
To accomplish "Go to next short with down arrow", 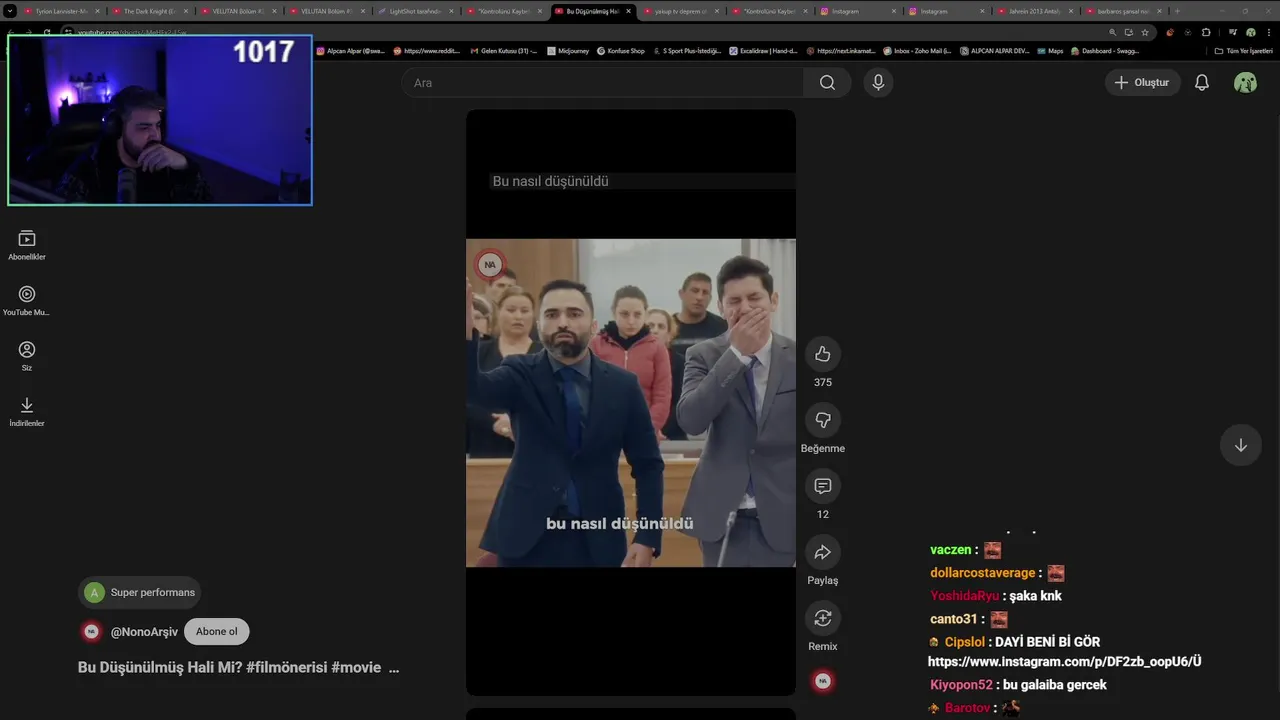I will [1240, 445].
